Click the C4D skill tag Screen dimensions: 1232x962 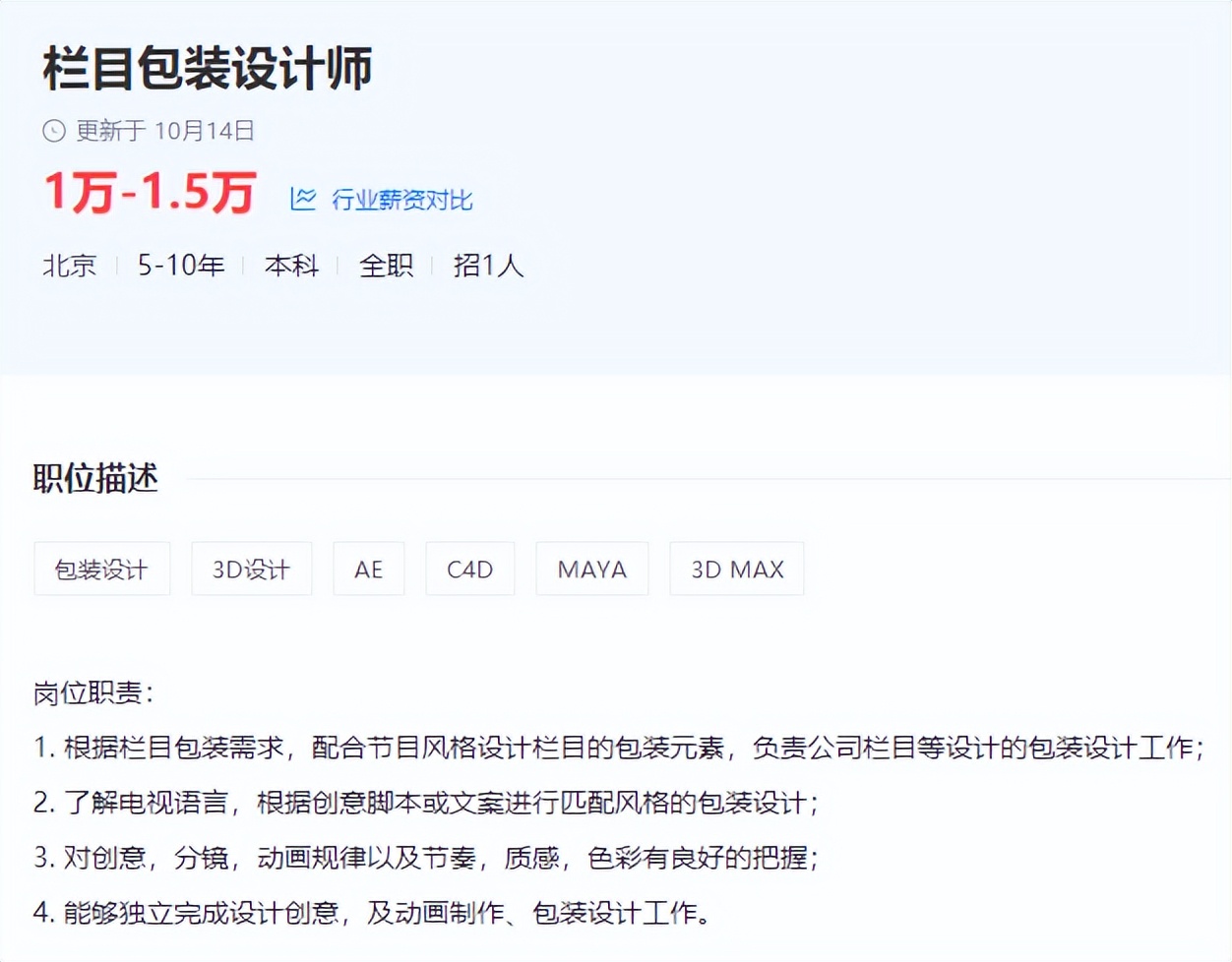(x=469, y=569)
